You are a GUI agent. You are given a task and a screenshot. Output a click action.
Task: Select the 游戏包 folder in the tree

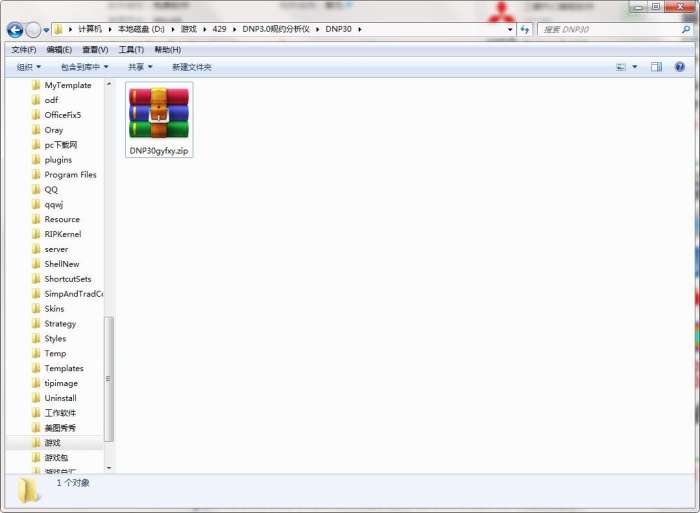(x=50, y=458)
